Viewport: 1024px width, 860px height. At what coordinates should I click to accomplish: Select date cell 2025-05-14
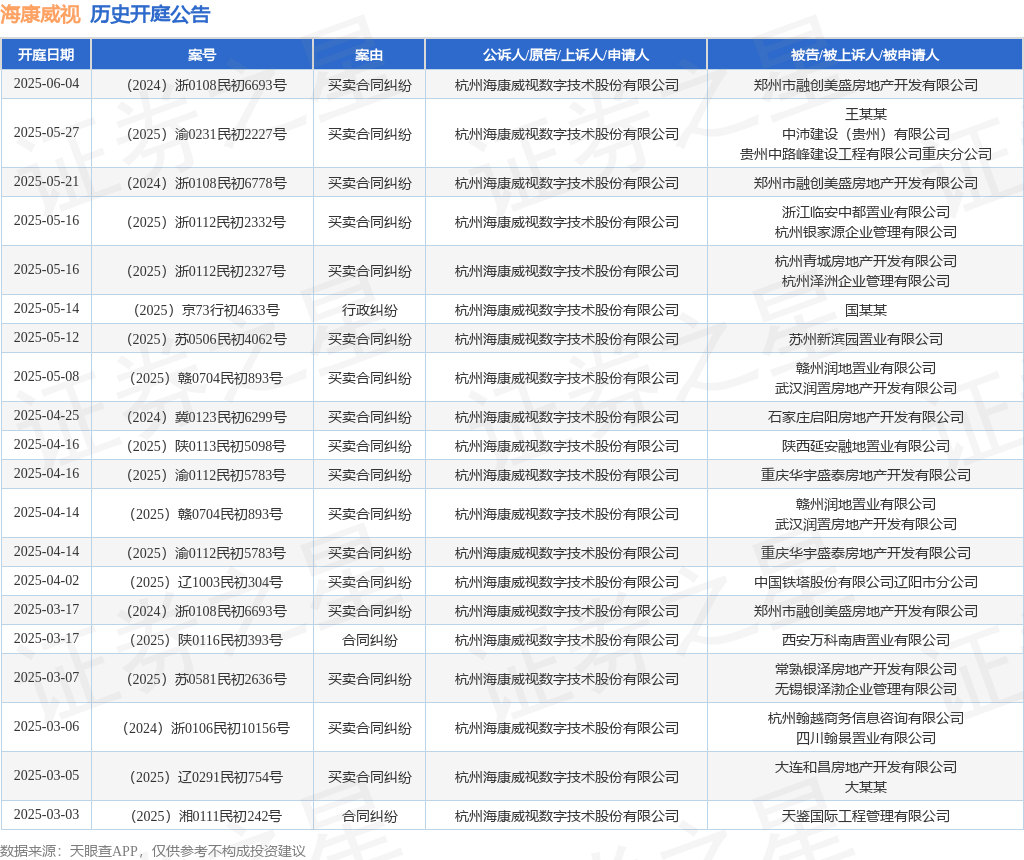(46, 309)
